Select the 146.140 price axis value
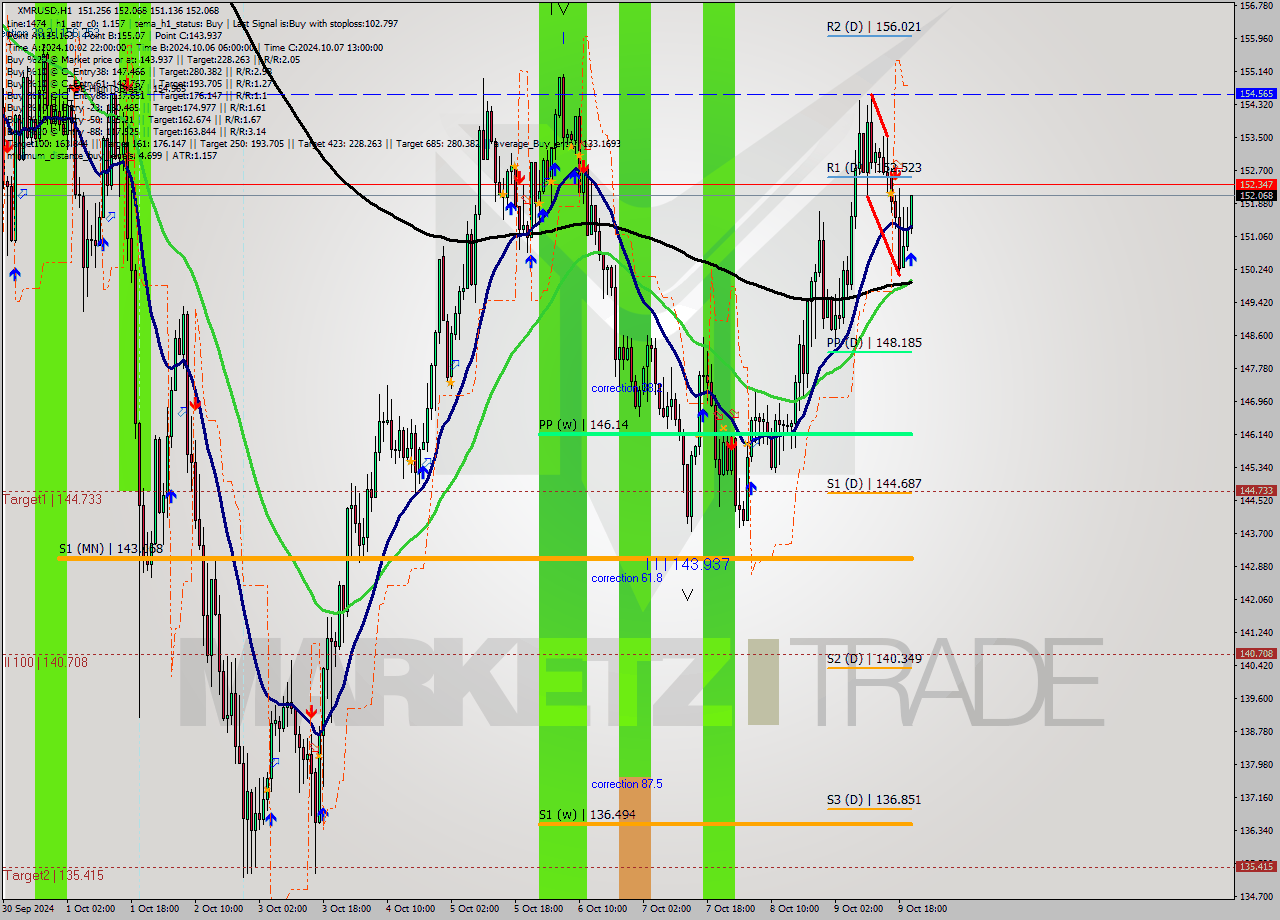 [1256, 434]
